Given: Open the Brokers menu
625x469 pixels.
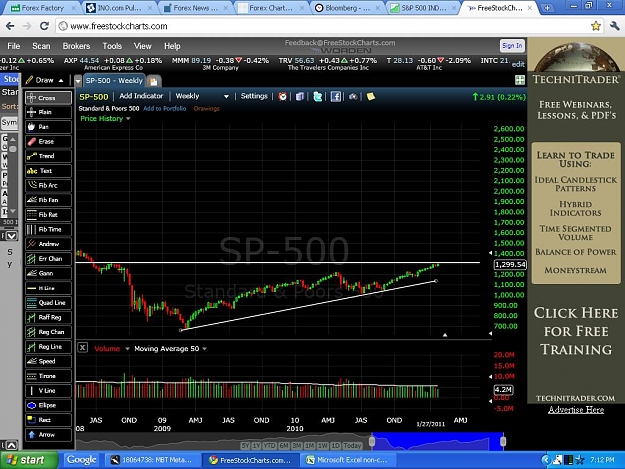Looking at the screenshot, I should (x=76, y=46).
